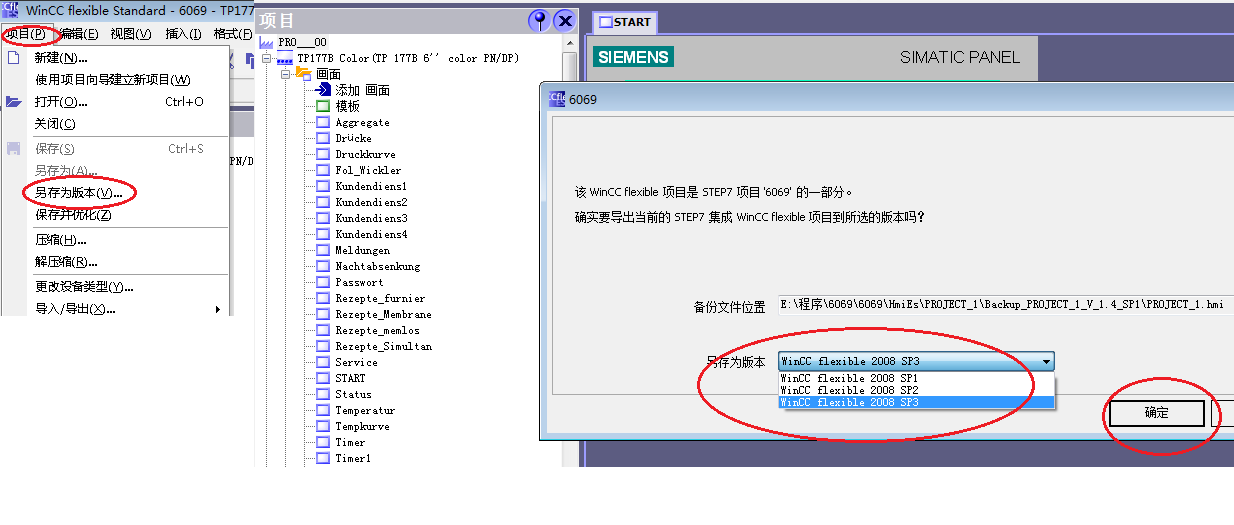
Task: Switch to the START editor tab
Action: (x=625, y=22)
